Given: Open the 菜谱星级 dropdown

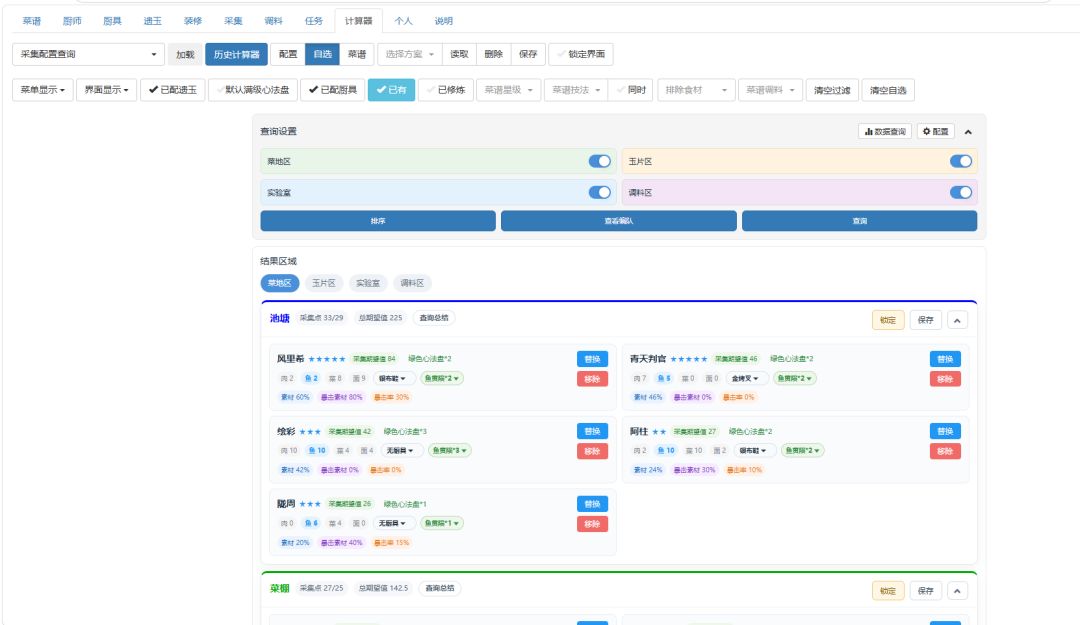Looking at the screenshot, I should tap(508, 90).
